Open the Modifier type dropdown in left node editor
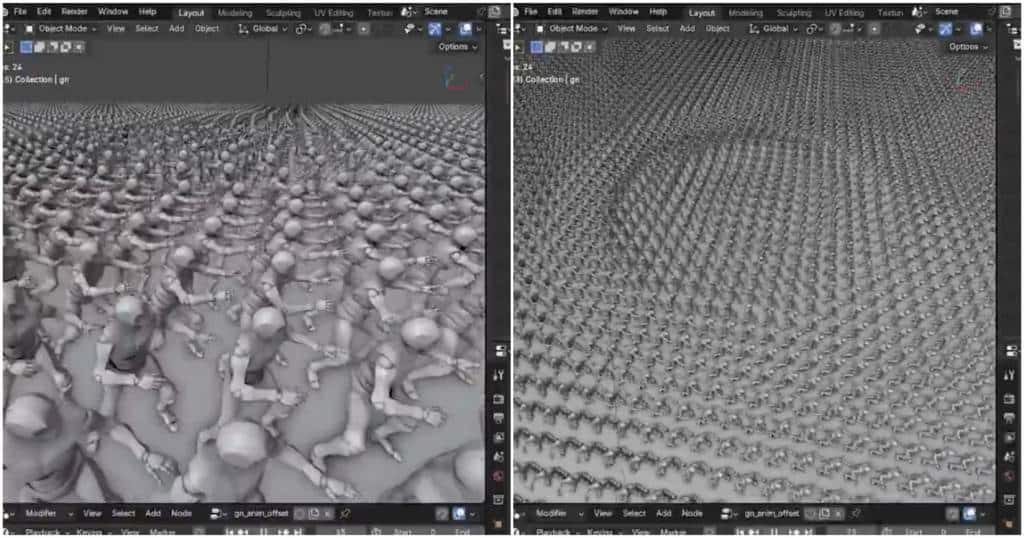 pyautogui.click(x=48, y=514)
